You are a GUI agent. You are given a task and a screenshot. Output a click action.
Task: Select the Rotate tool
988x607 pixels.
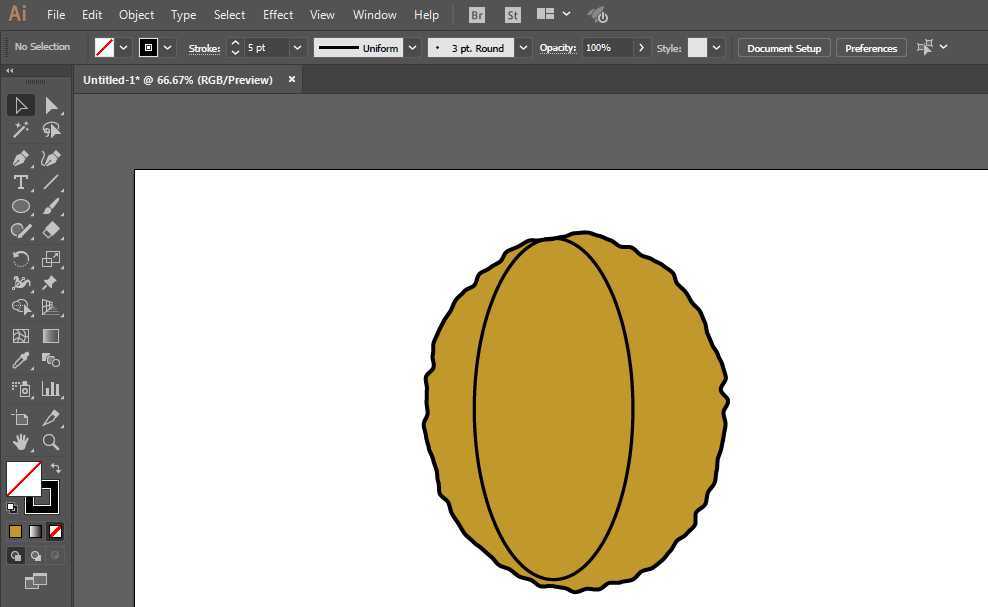21,259
